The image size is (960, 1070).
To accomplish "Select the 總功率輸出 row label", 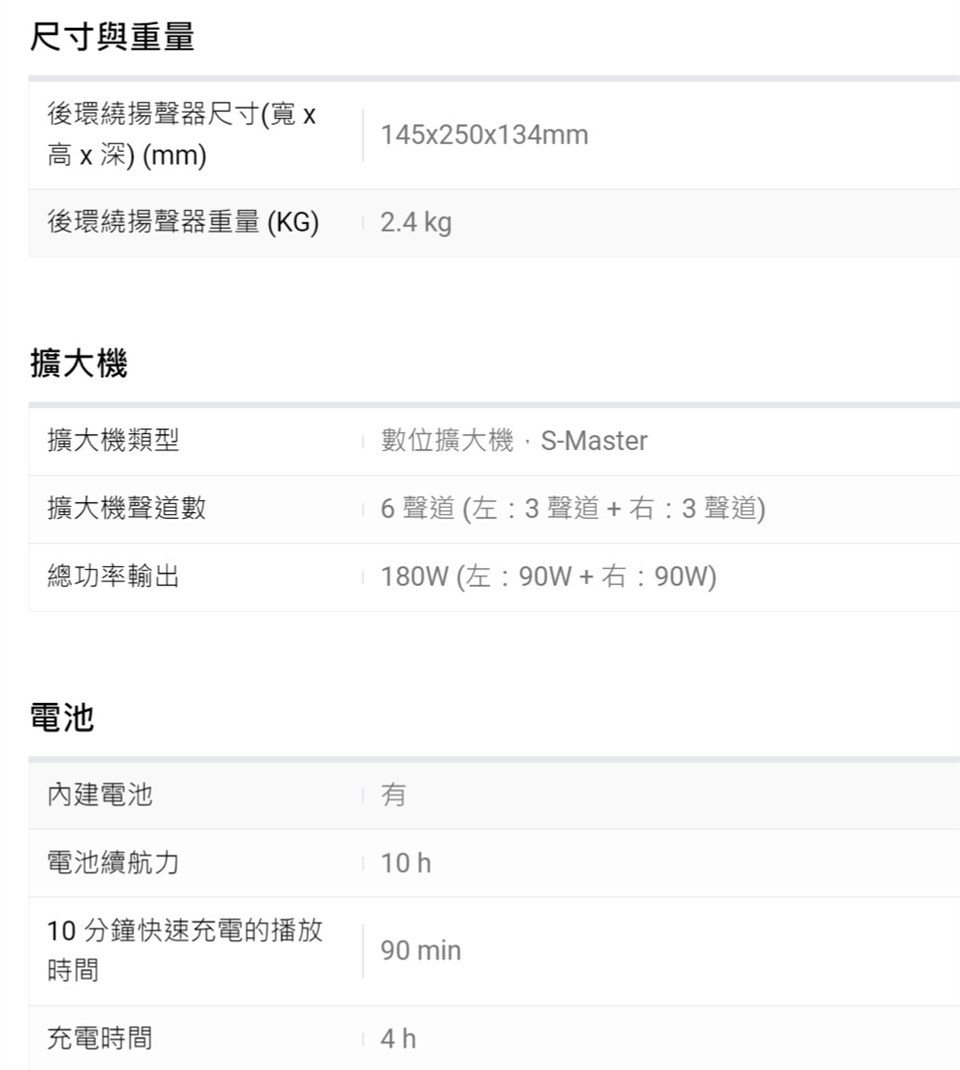I will pos(114,576).
